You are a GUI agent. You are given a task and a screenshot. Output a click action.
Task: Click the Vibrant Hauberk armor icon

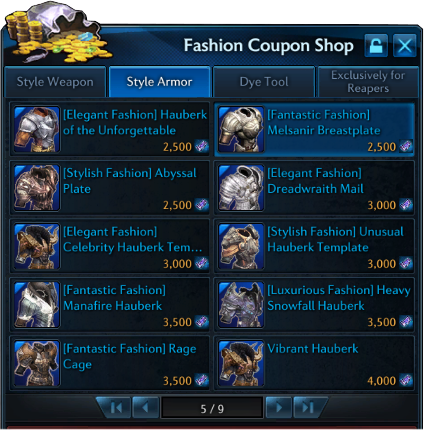pyautogui.click(x=241, y=363)
